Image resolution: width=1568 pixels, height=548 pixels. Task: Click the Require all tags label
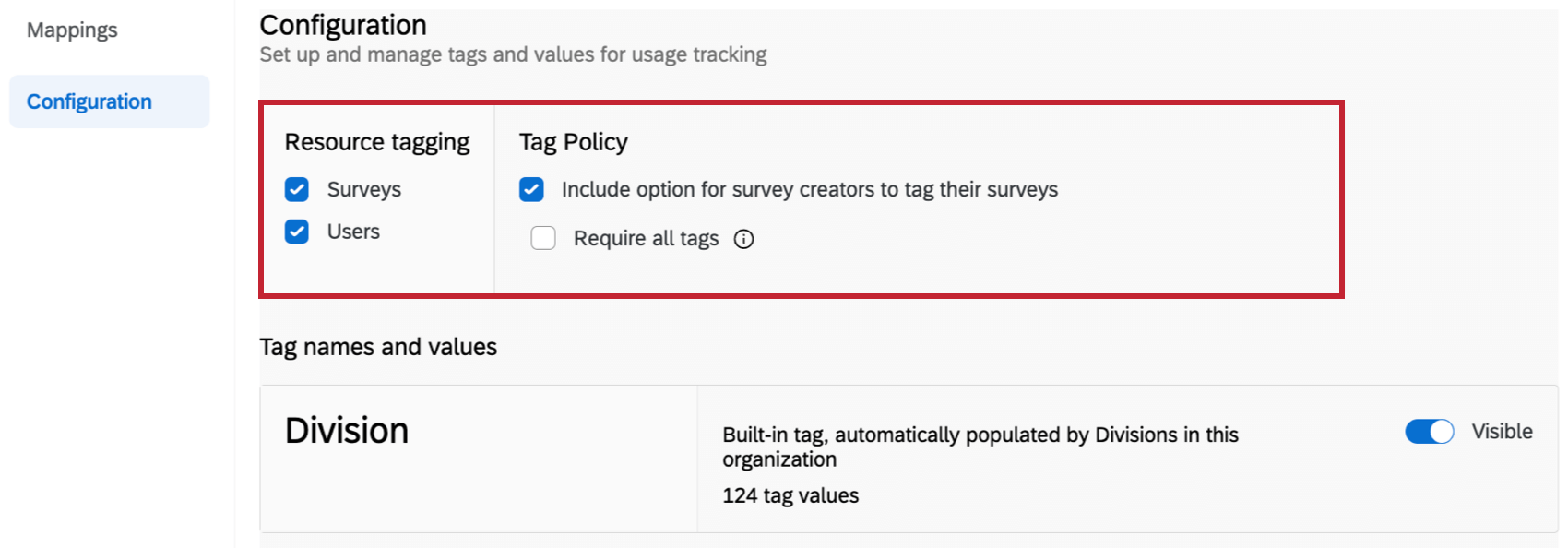pos(646,239)
